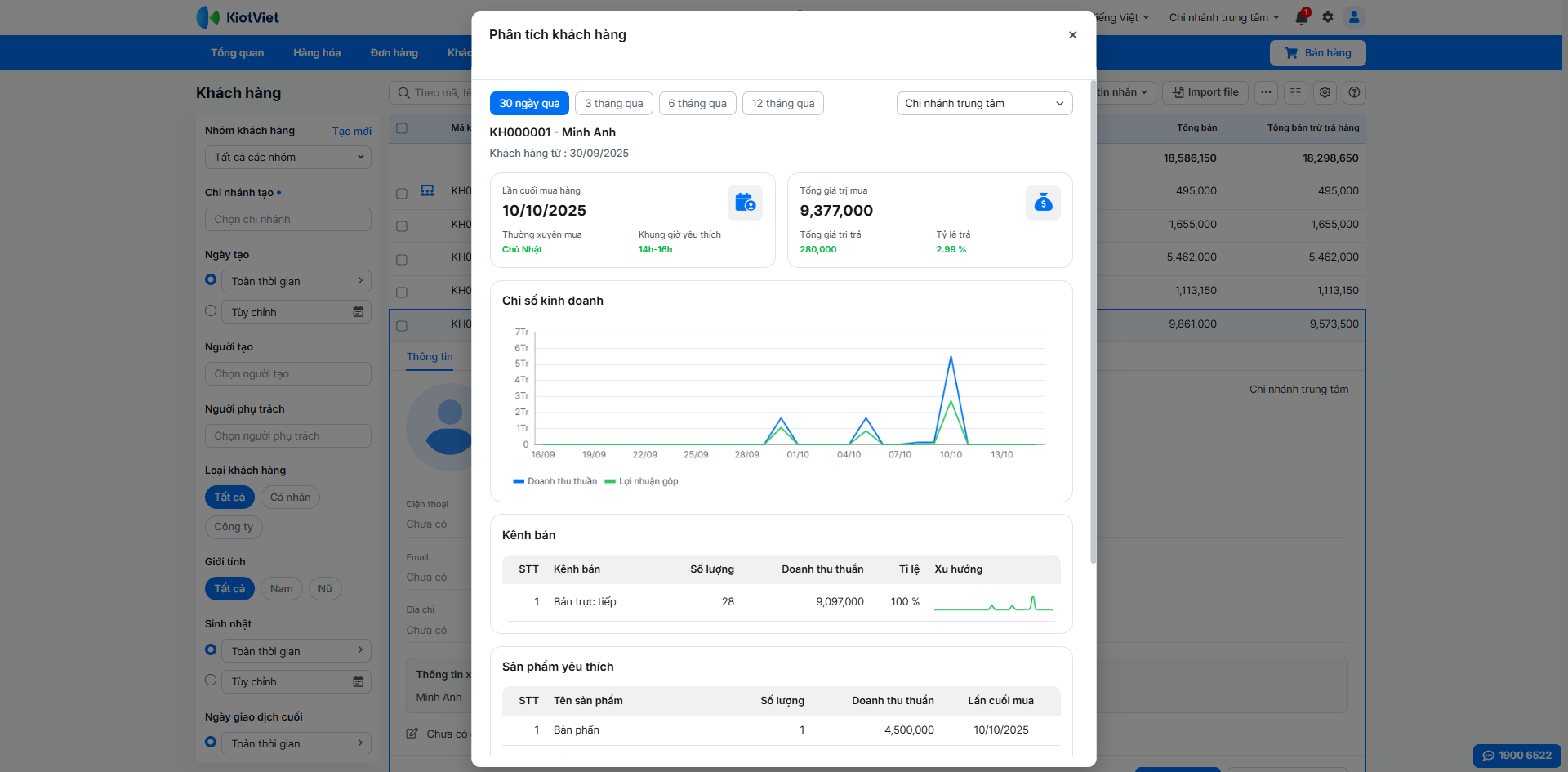Tick the select-all checkbox in table header
The width and height of the screenshot is (1568, 772).
(402, 128)
